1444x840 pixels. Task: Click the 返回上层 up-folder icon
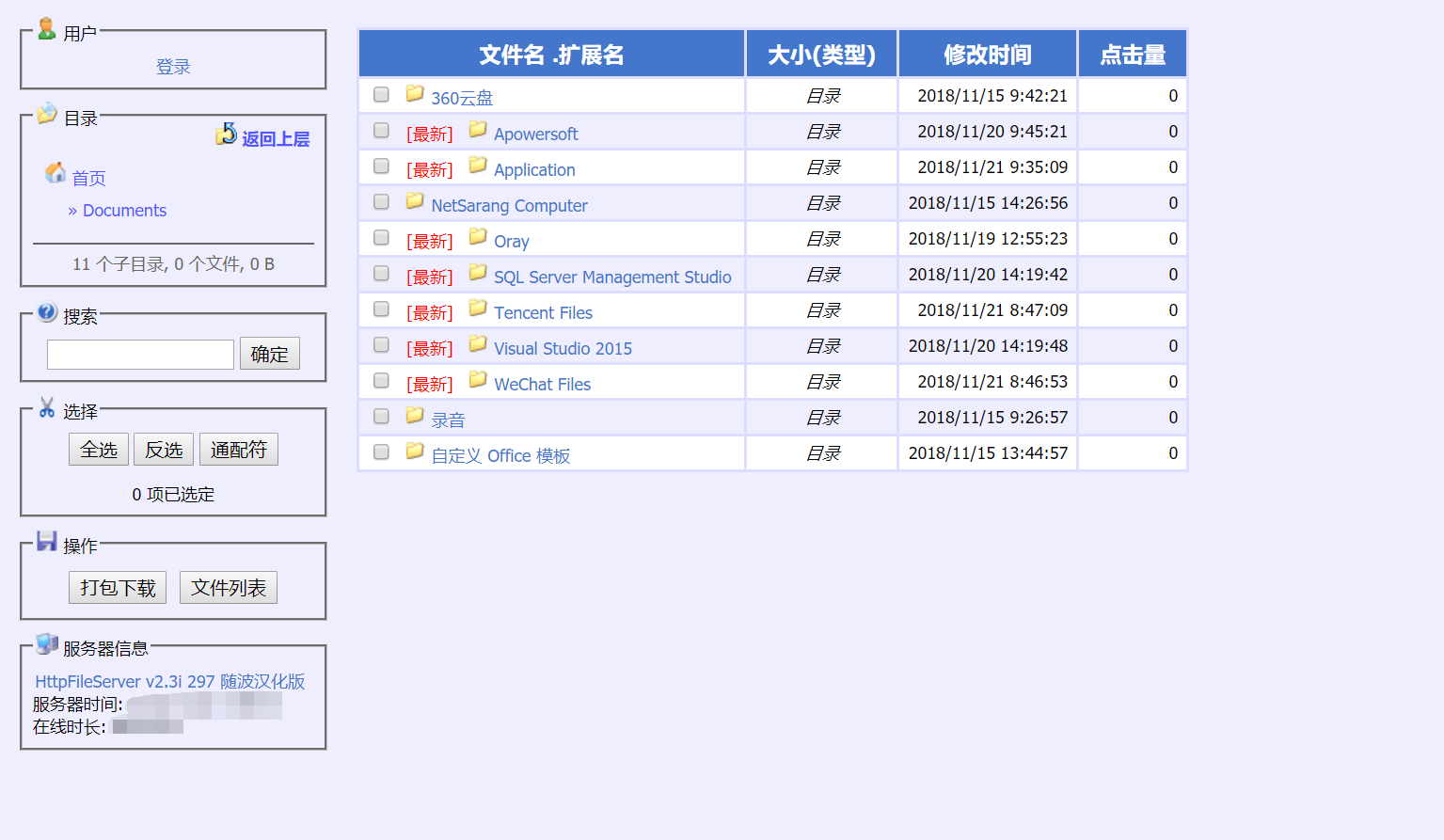[x=226, y=135]
